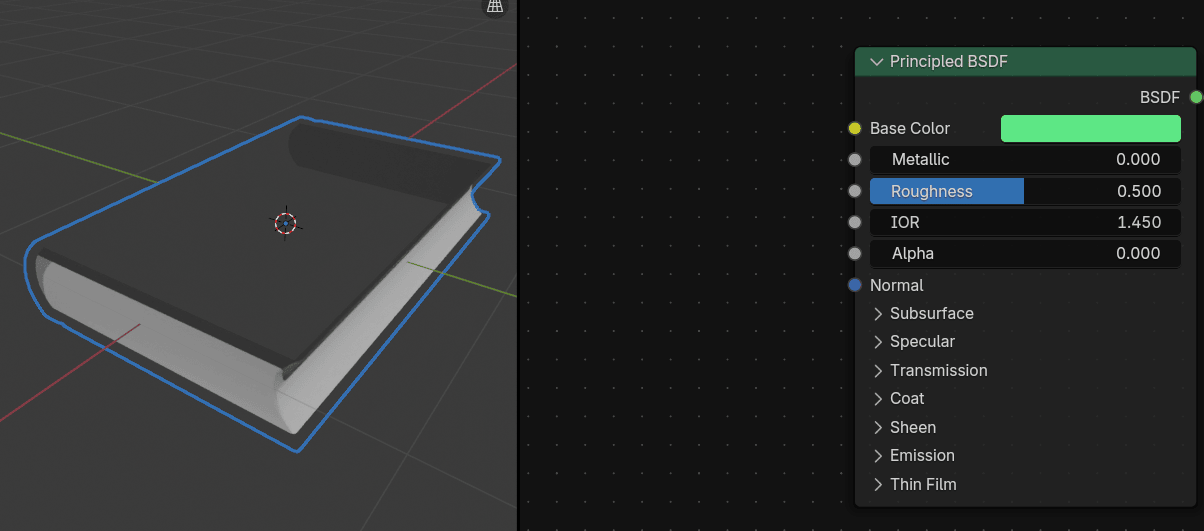Viewport: 1204px width, 531px height.
Task: Click the Alpha input socket
Action: click(x=854, y=253)
